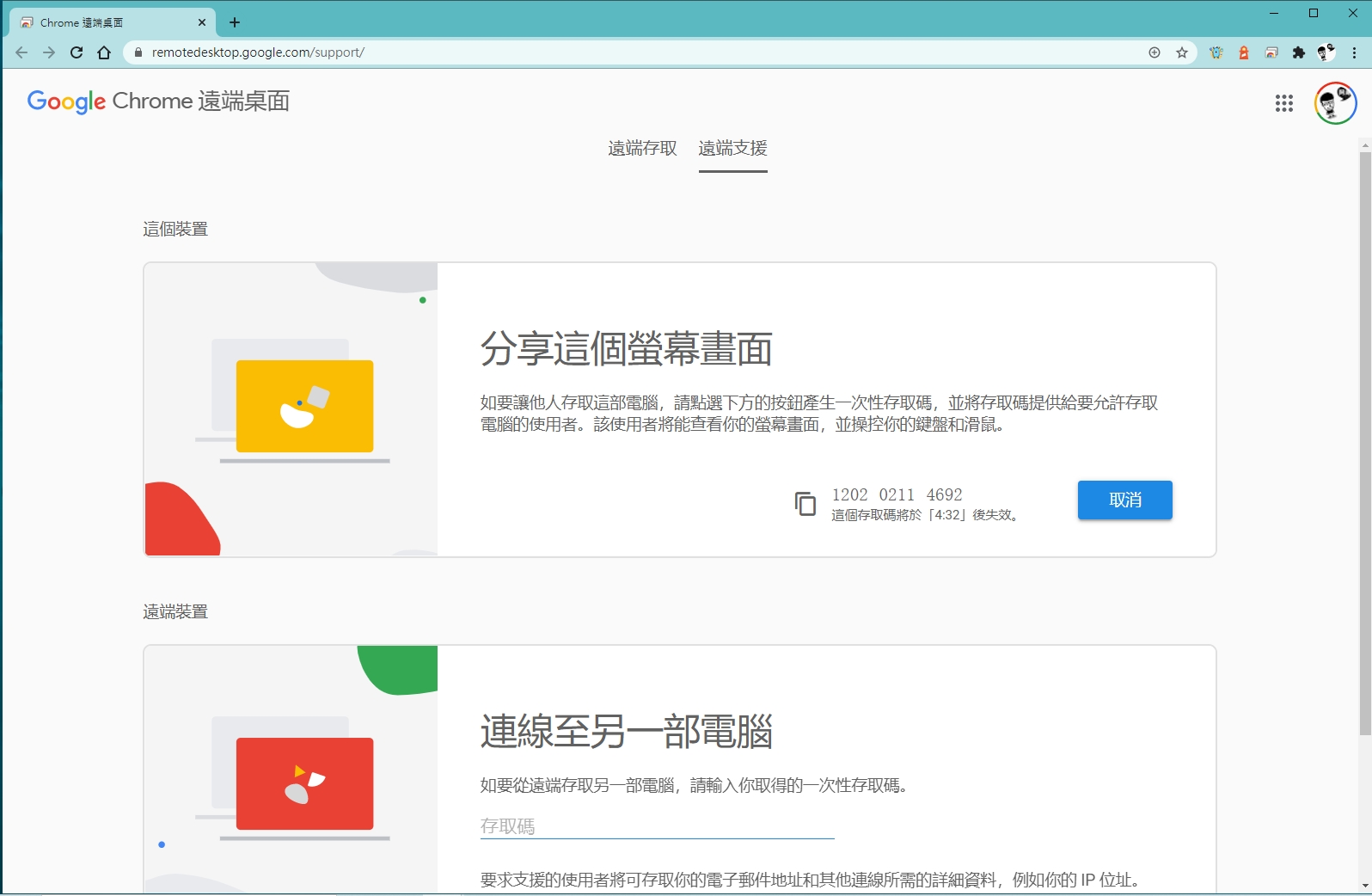Bookmark this page with the star icon
Screen dimensions: 1372x896
1182,52
